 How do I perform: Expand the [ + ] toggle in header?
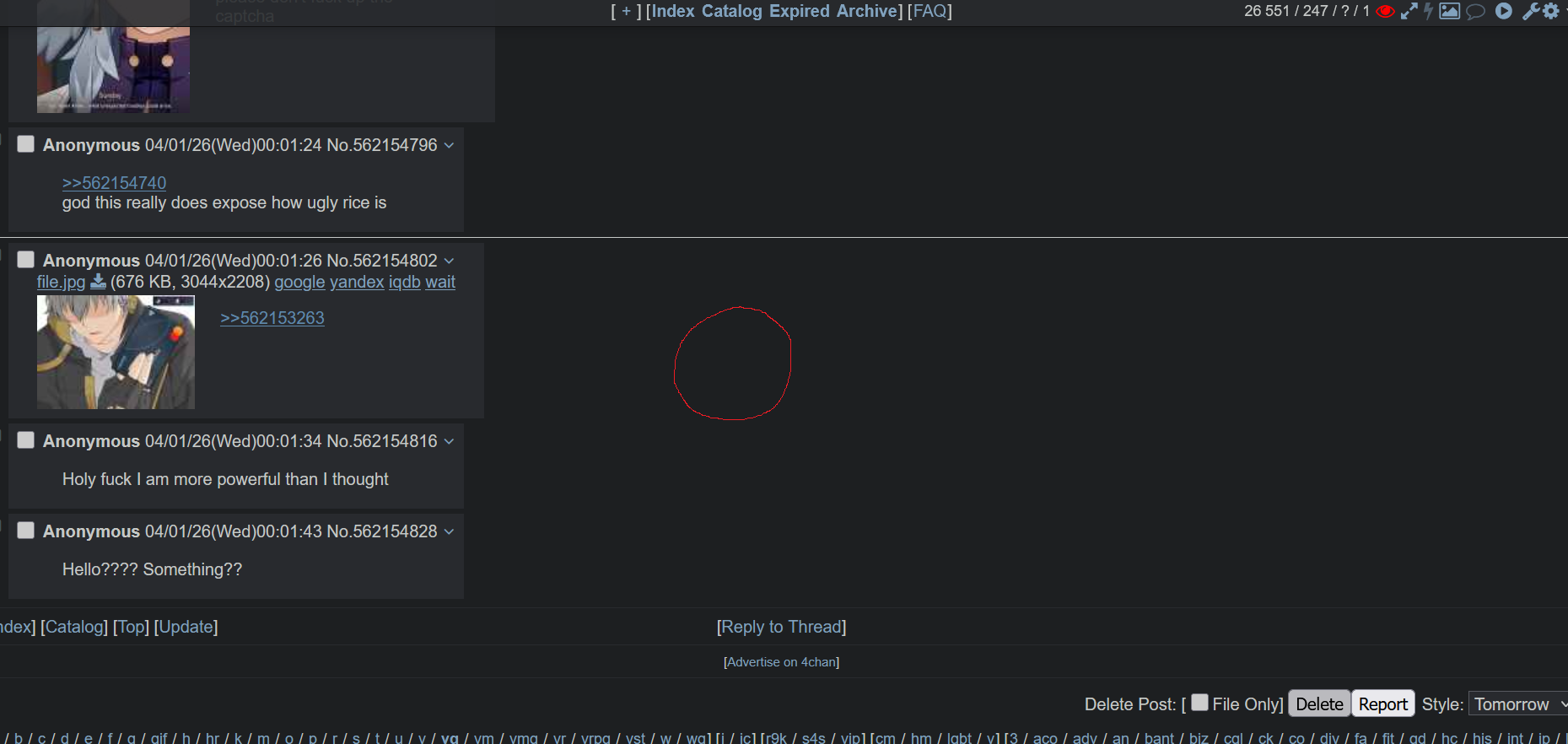(x=627, y=11)
